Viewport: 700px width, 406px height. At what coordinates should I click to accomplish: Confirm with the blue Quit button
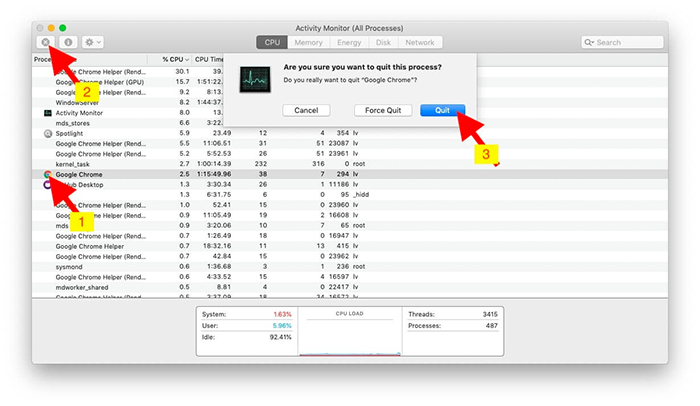(442, 110)
